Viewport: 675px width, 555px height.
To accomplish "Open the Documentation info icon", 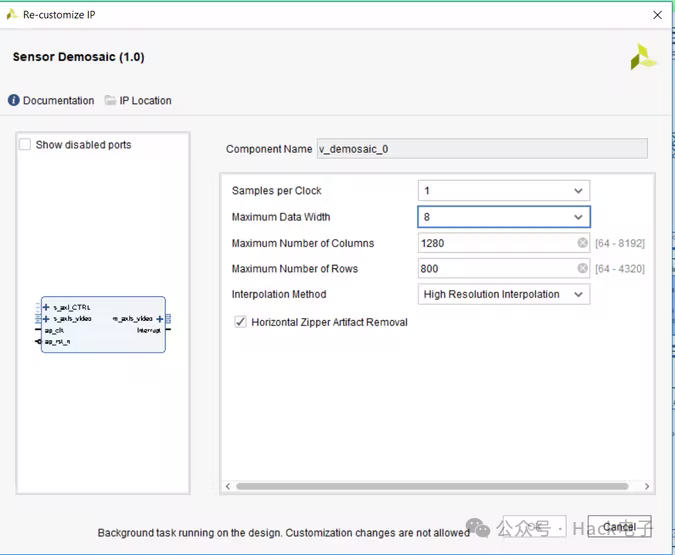I will (14, 101).
